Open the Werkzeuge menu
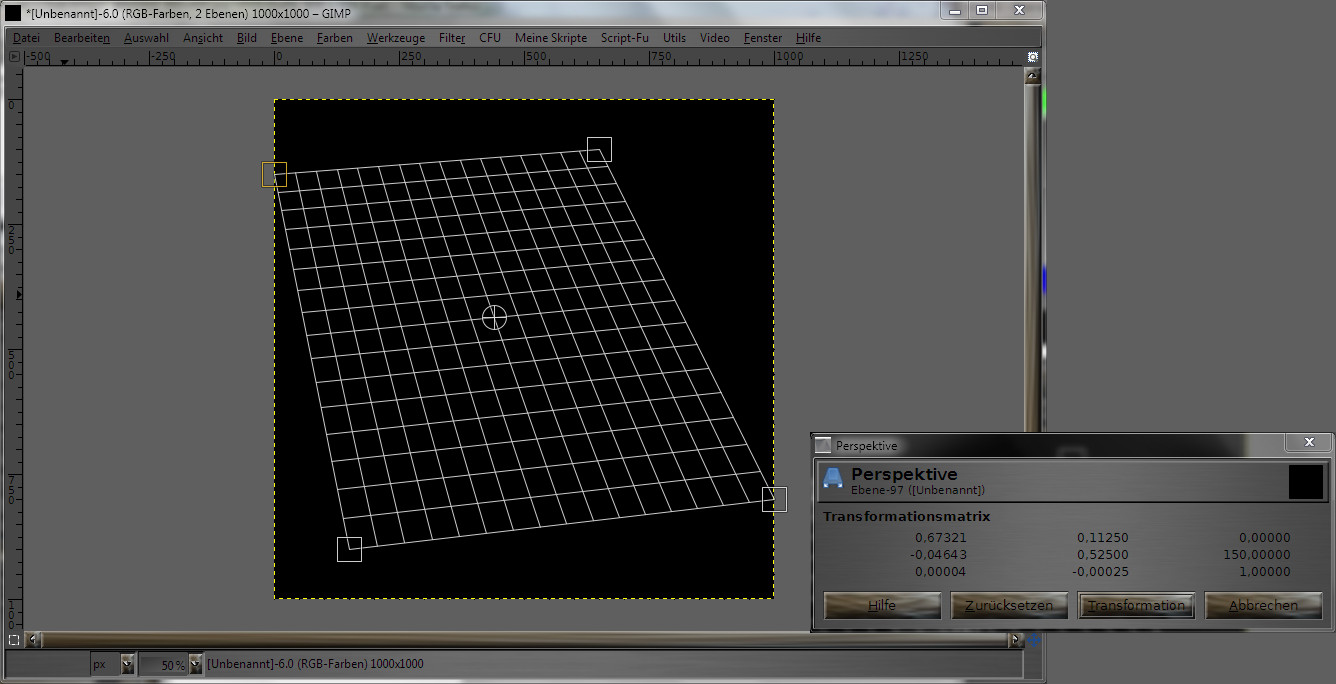The height and width of the screenshot is (684, 1336). point(395,38)
